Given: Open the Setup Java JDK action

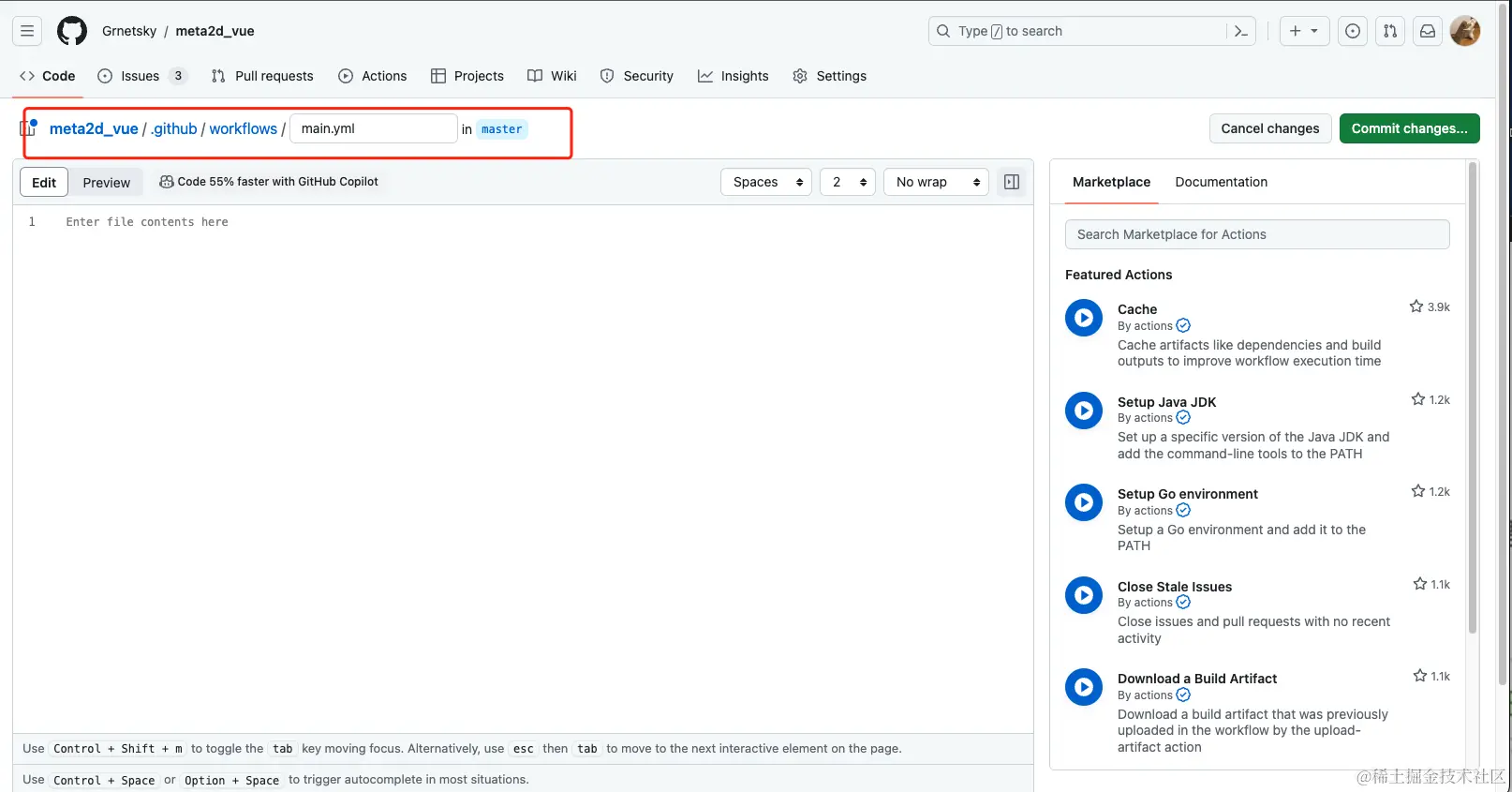Looking at the screenshot, I should coord(1167,402).
